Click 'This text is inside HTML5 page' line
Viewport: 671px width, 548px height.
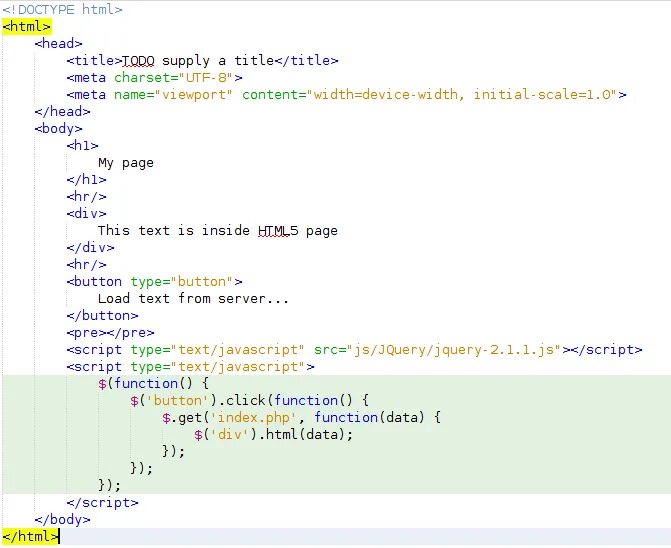pyautogui.click(x=218, y=231)
